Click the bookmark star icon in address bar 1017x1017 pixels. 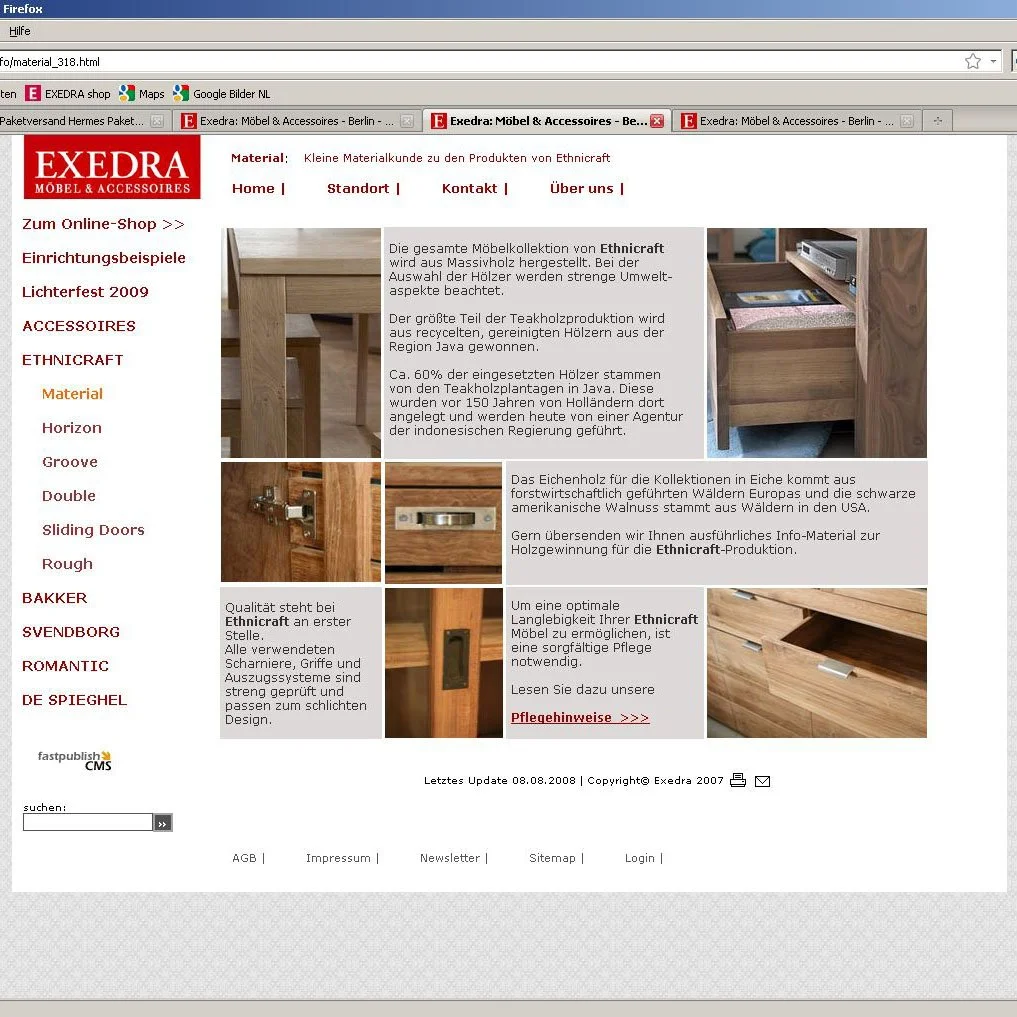[x=972, y=62]
